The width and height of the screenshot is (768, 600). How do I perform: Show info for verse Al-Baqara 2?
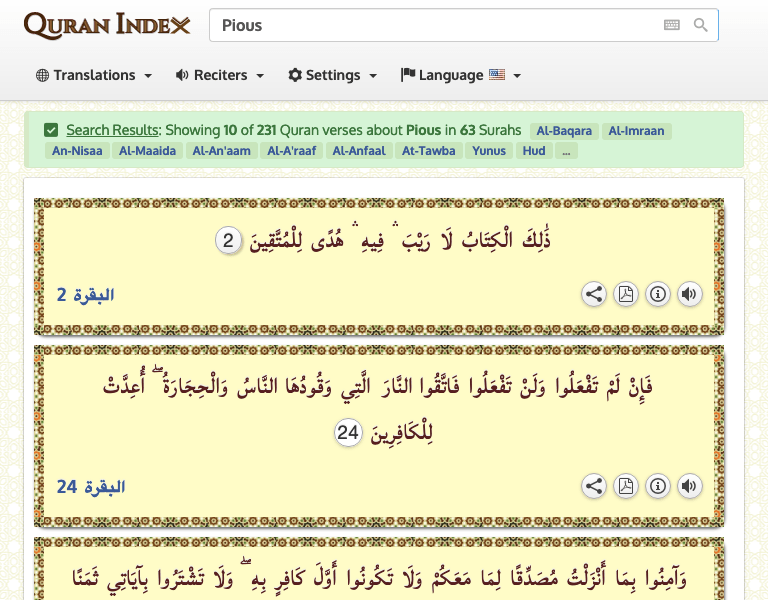click(x=658, y=294)
